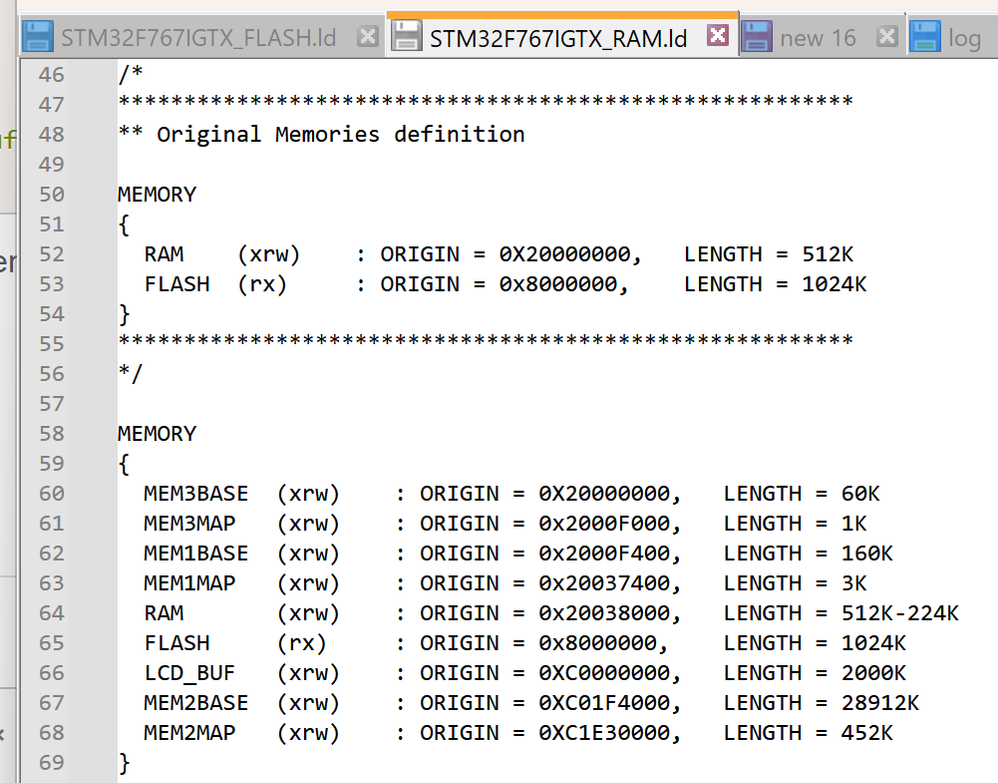Viewport: 998px width, 783px height.
Task: Click MEM3BASE region name
Action: click(196, 493)
